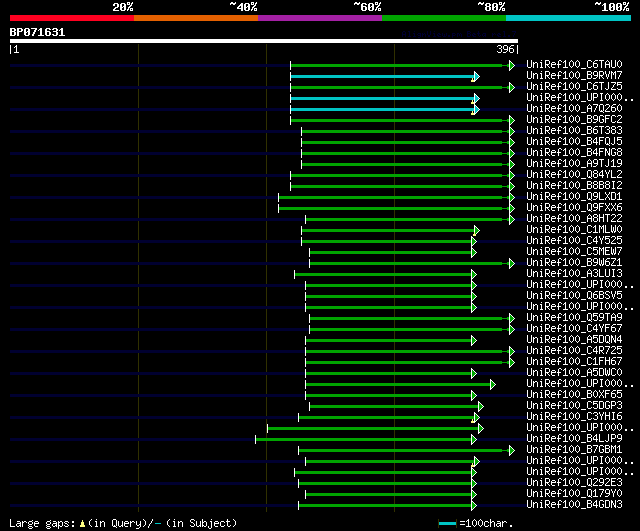Select the UniRef100_B4GDN3 label
Screen dimensions: 640x531
574,505
